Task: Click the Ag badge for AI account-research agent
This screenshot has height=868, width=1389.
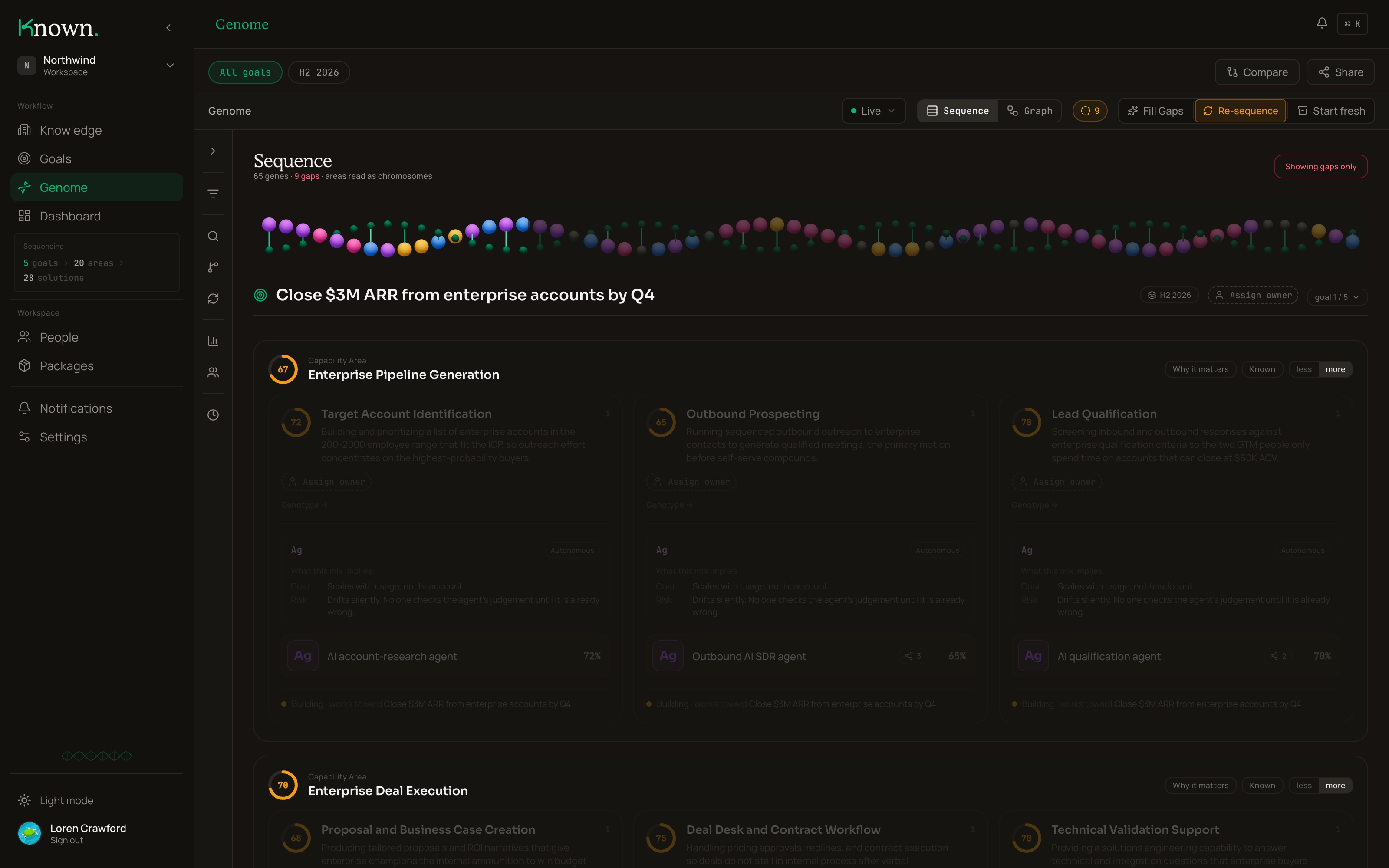Action: point(303,656)
